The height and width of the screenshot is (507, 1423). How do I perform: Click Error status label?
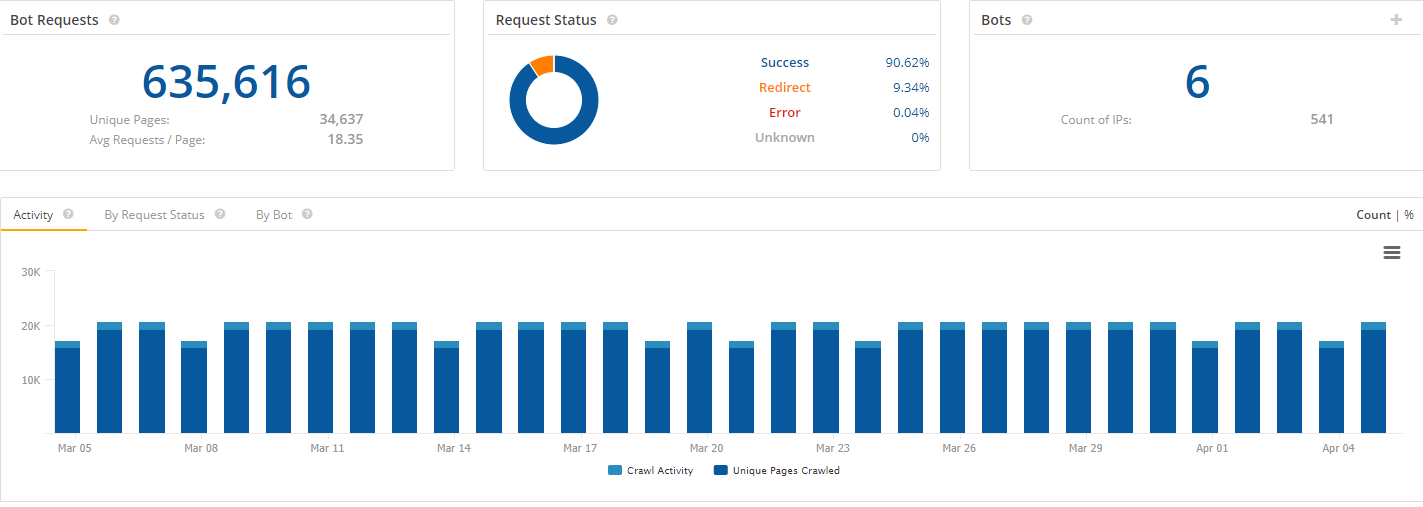[785, 113]
